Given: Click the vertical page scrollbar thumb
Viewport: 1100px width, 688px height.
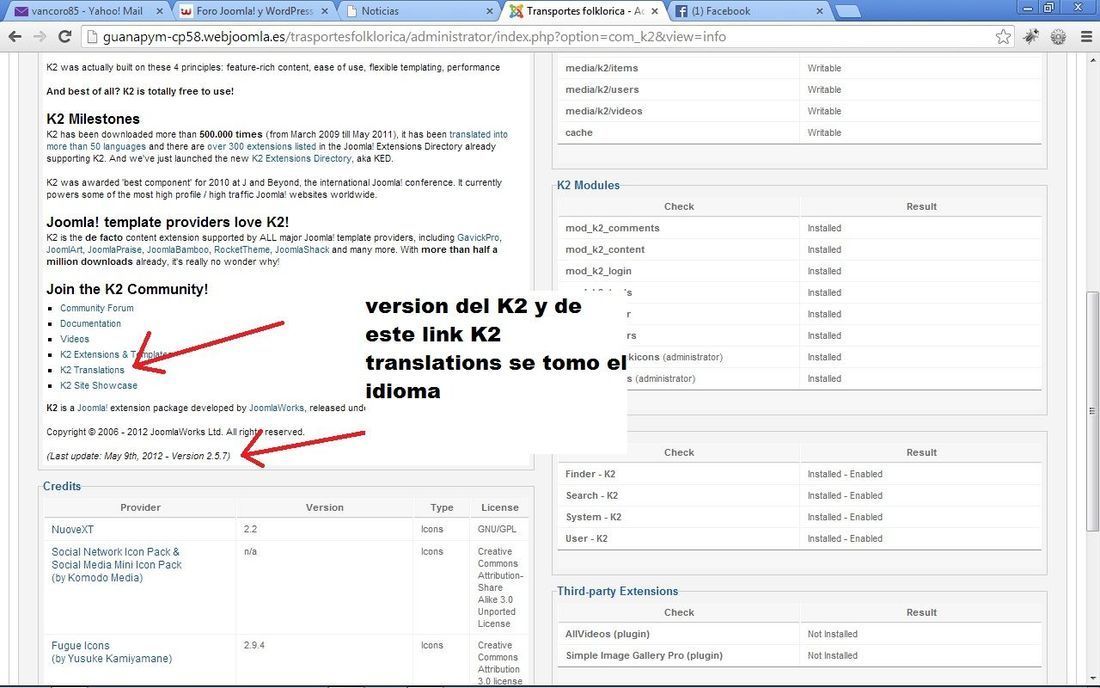Looking at the screenshot, I should 1092,411.
